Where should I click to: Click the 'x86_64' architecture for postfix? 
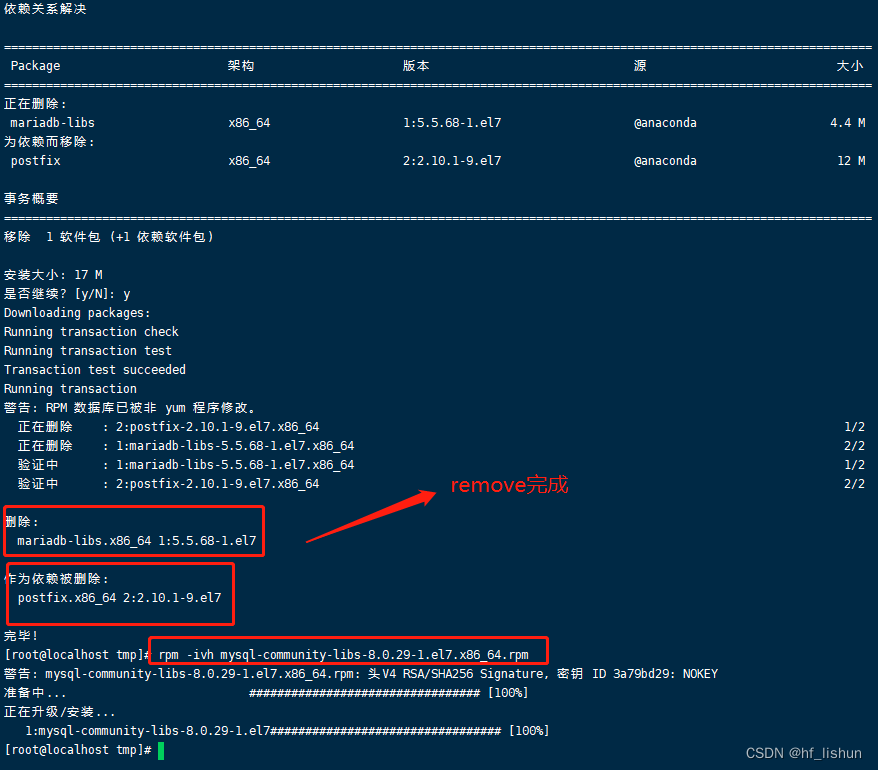[x=249, y=161]
